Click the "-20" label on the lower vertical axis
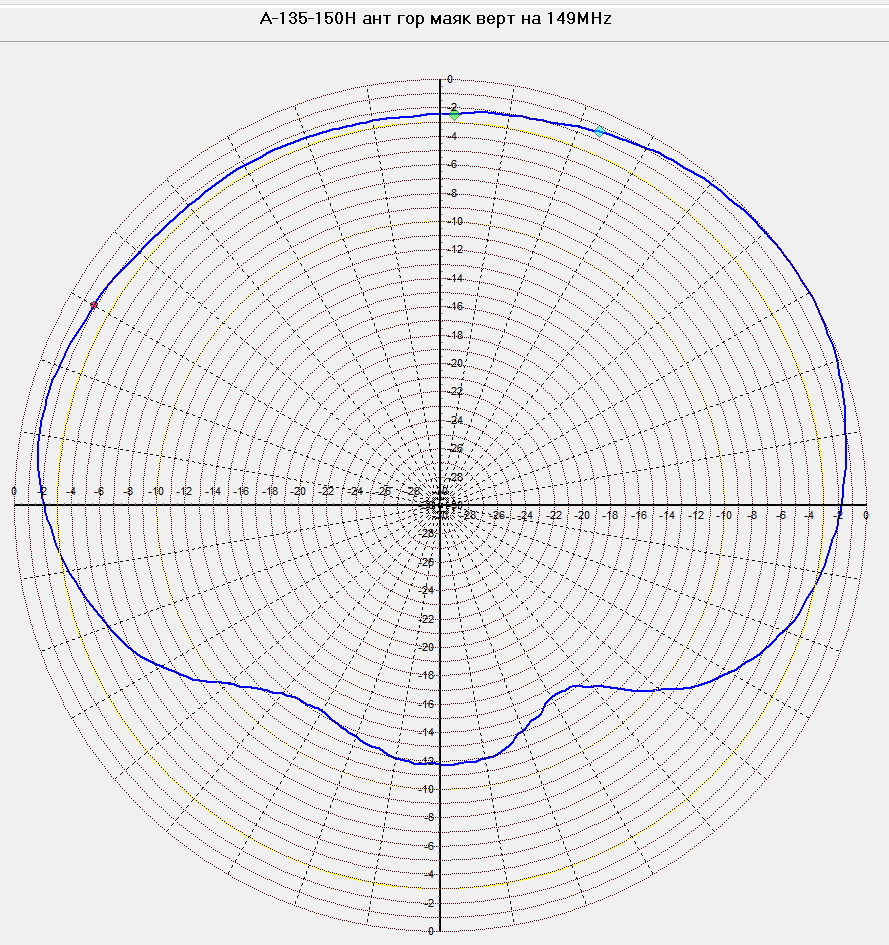 [x=426, y=647]
